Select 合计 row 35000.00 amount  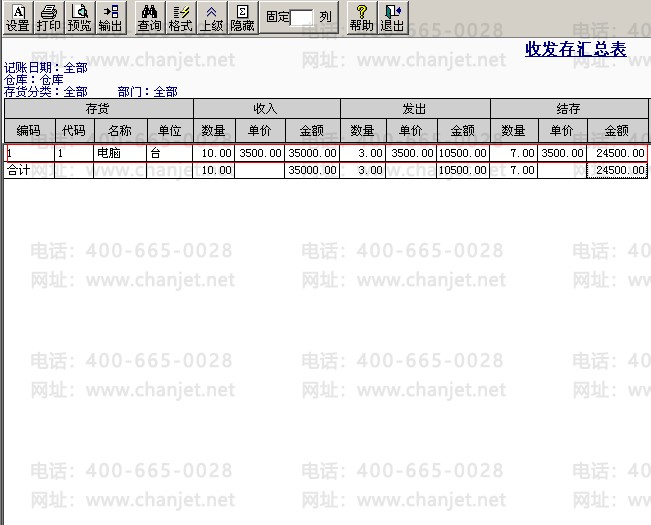point(312,170)
